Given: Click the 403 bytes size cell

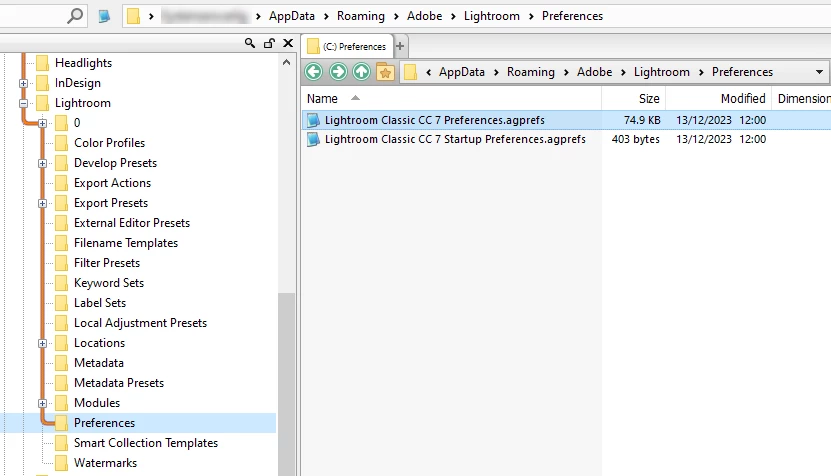Looking at the screenshot, I should tap(635, 139).
